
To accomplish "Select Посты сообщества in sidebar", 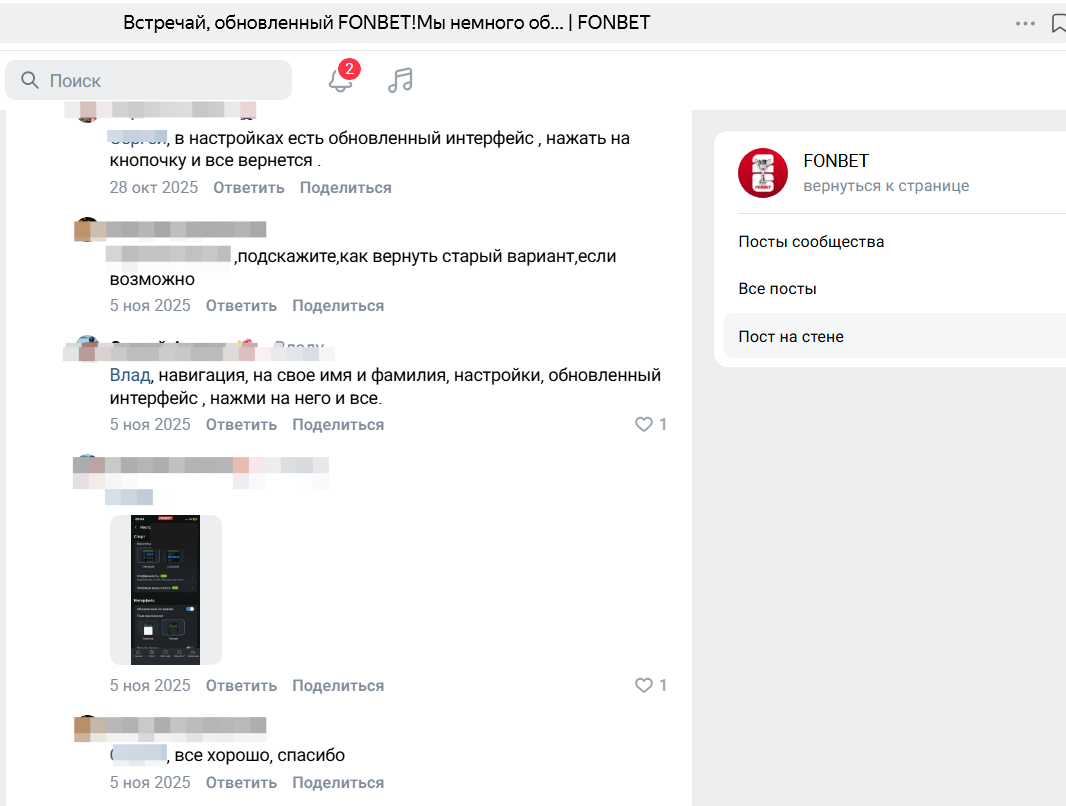I will [811, 242].
